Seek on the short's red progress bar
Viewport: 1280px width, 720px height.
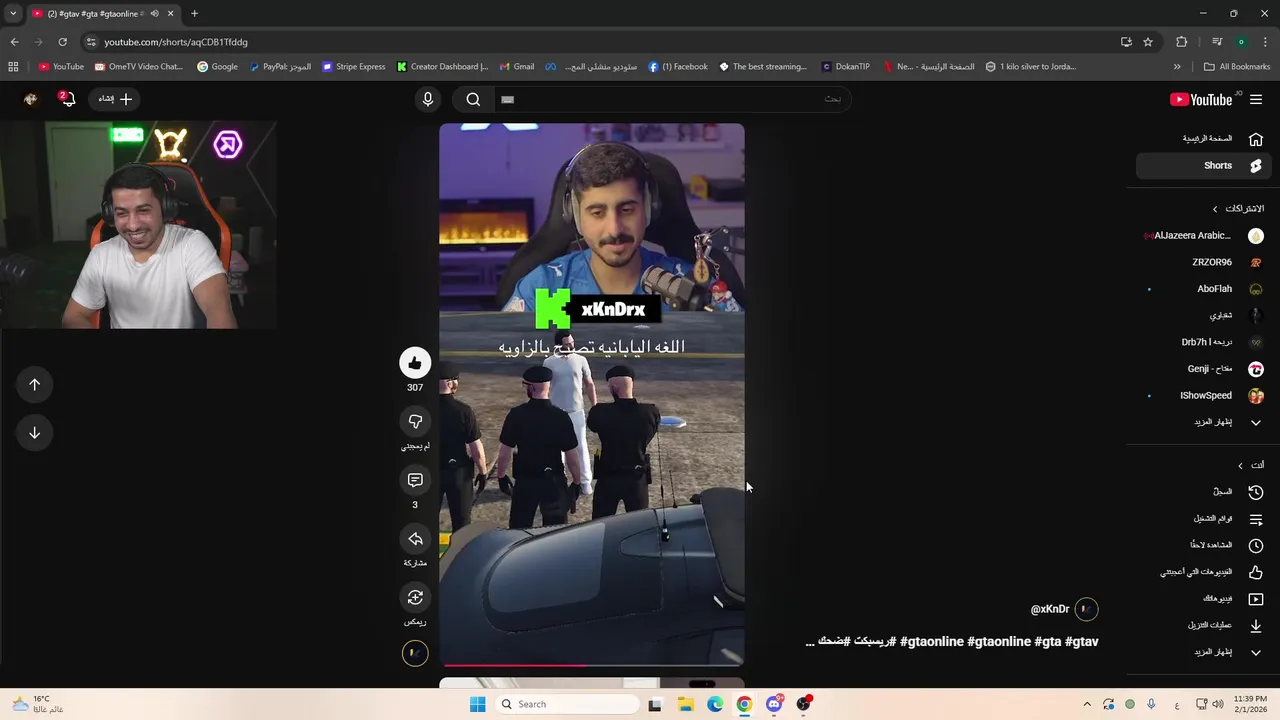coord(592,664)
